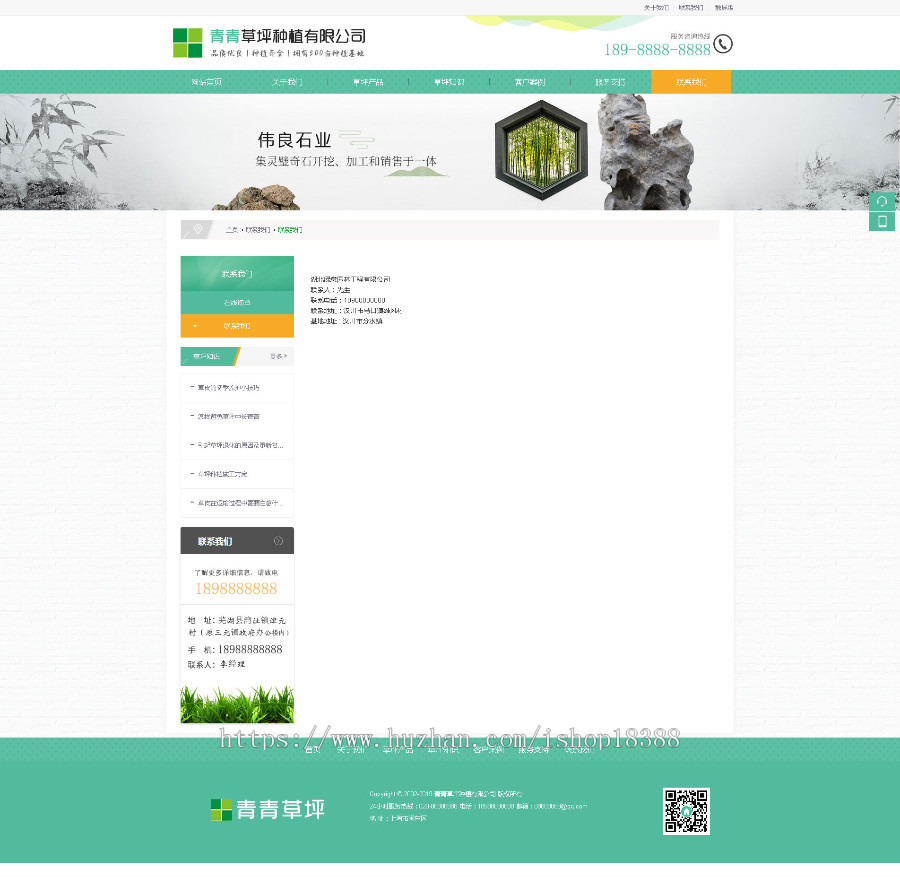This screenshot has height=877, width=900.
Task: Open the 网站首页 navigation menu item
Action: tap(207, 81)
